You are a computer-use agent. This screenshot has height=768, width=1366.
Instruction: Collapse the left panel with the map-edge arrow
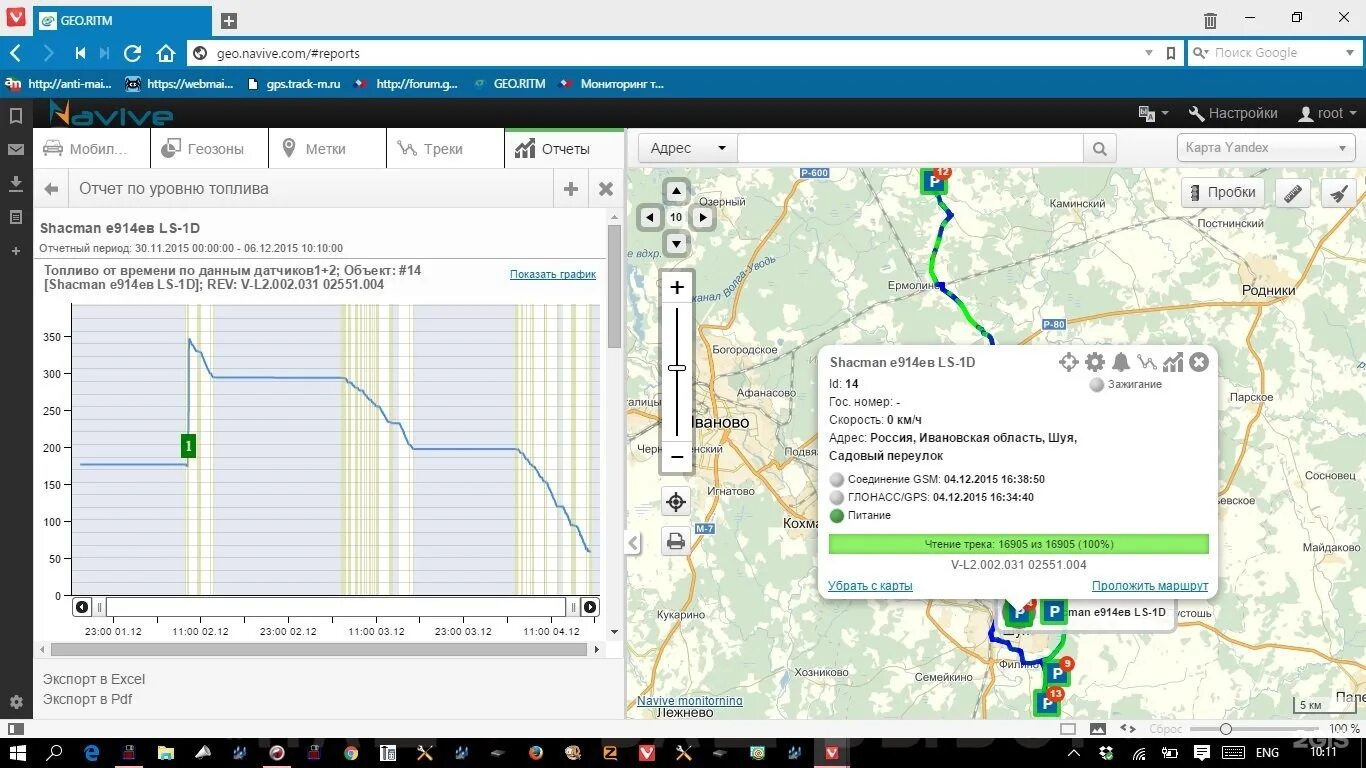point(632,543)
